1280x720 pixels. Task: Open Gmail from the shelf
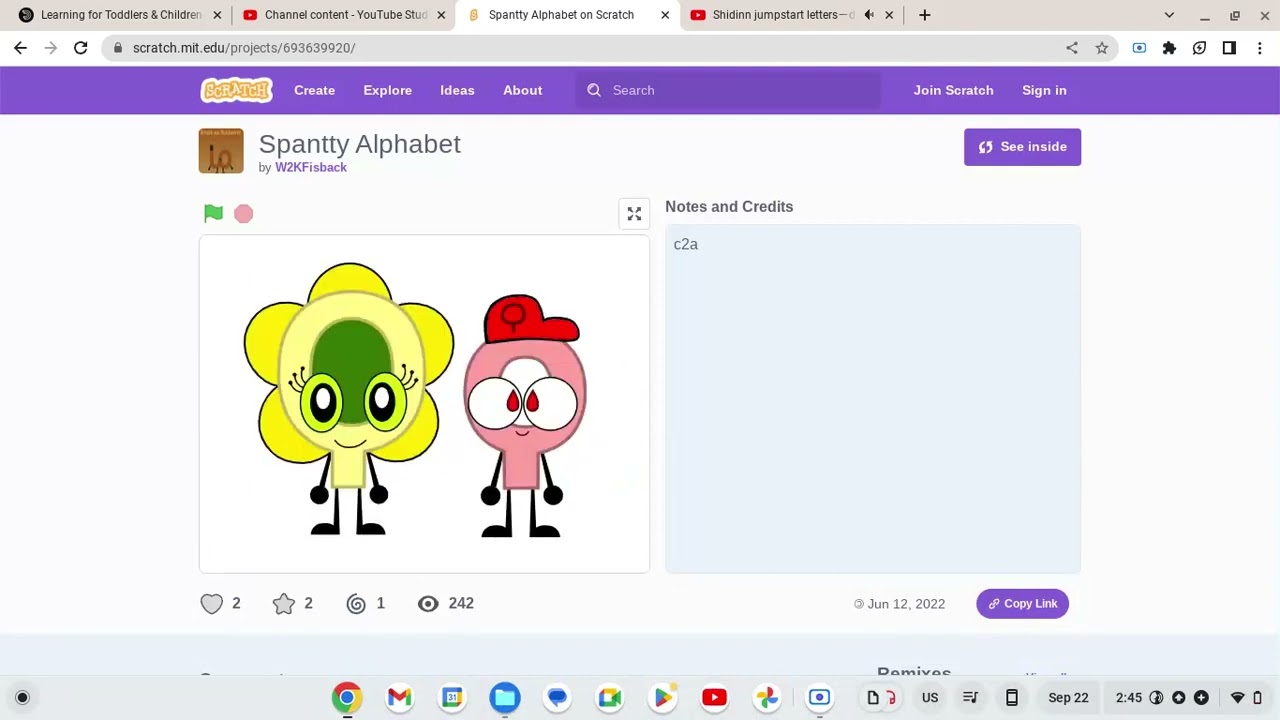click(399, 698)
